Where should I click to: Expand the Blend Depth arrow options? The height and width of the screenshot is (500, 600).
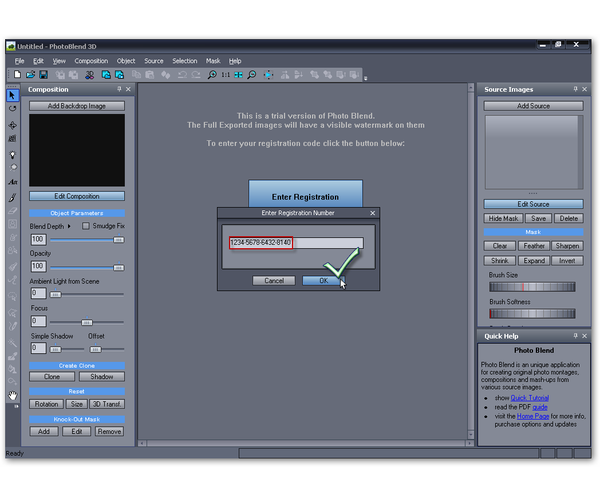pos(69,226)
